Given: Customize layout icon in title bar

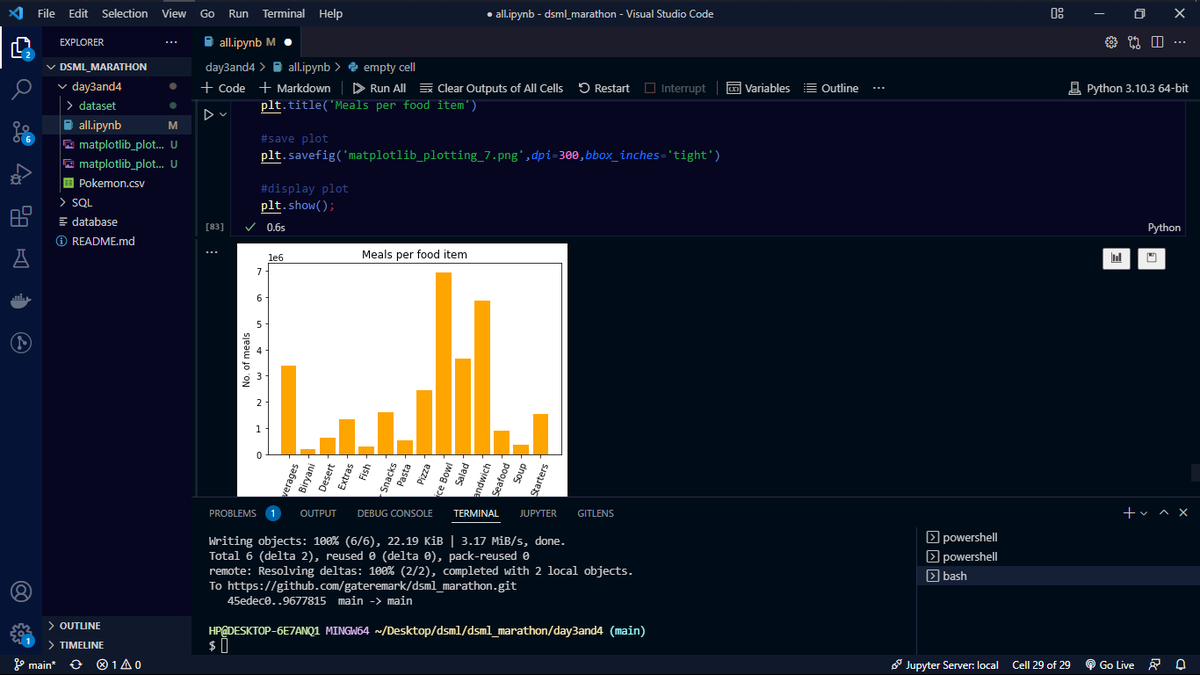Looking at the screenshot, I should (x=1057, y=14).
